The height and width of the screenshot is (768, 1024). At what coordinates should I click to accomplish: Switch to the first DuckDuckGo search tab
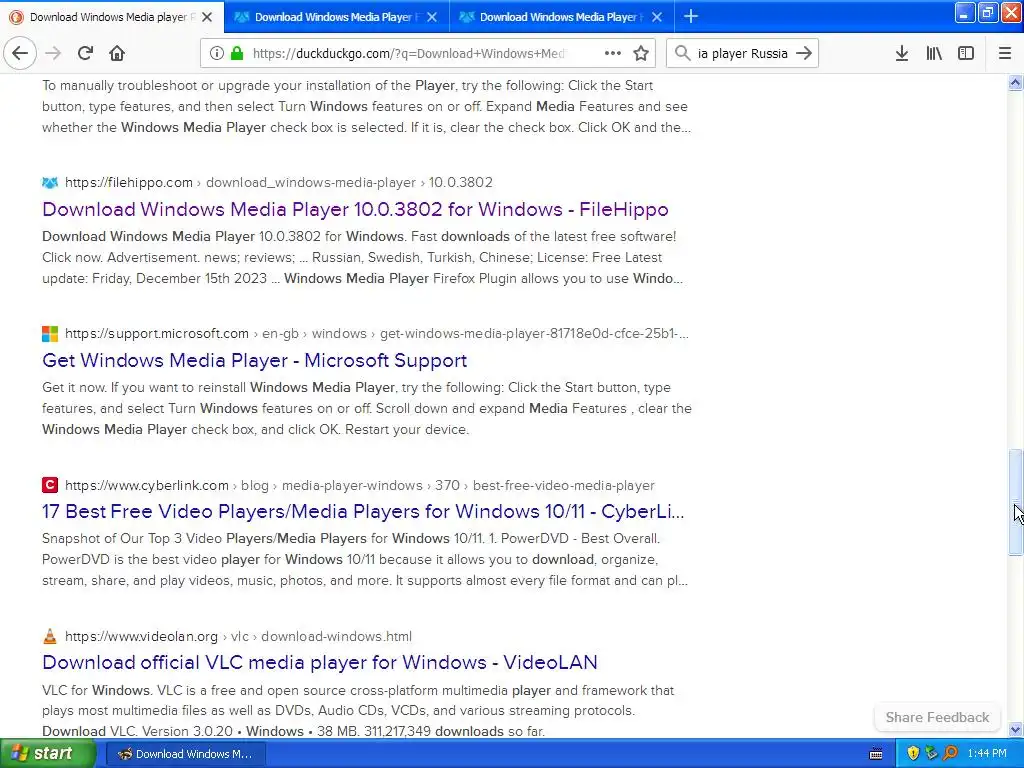tap(111, 17)
